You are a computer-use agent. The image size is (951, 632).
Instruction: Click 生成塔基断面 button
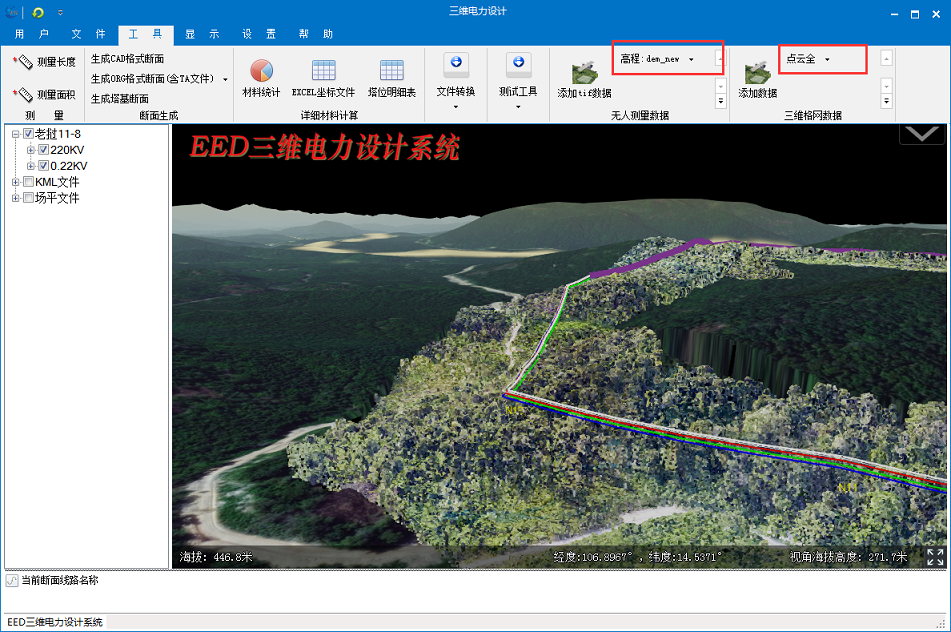click(120, 99)
